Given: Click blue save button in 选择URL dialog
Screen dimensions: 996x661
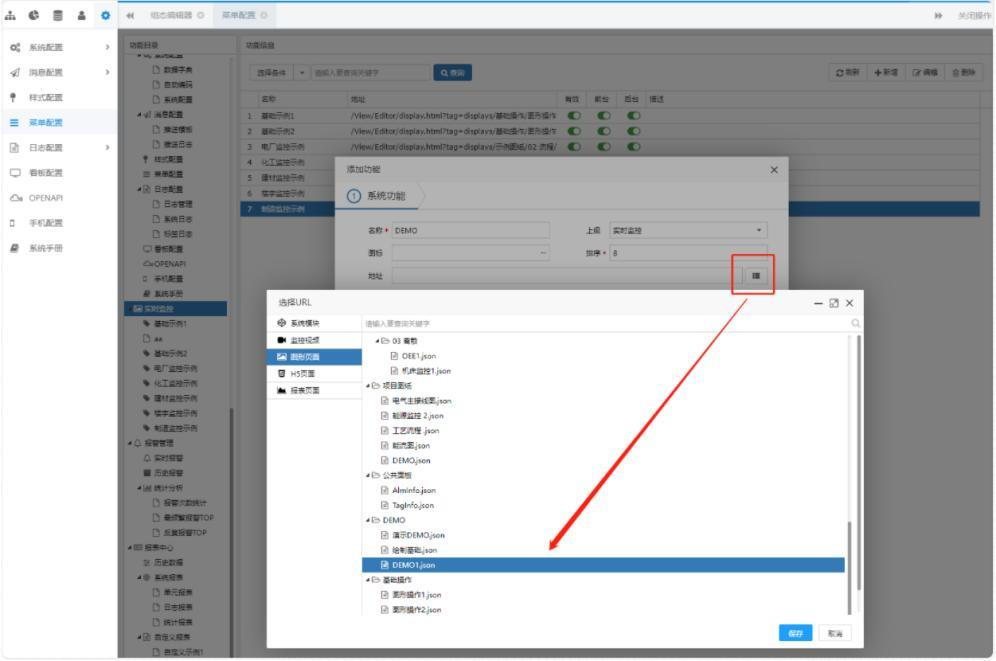Looking at the screenshot, I should (x=795, y=633).
